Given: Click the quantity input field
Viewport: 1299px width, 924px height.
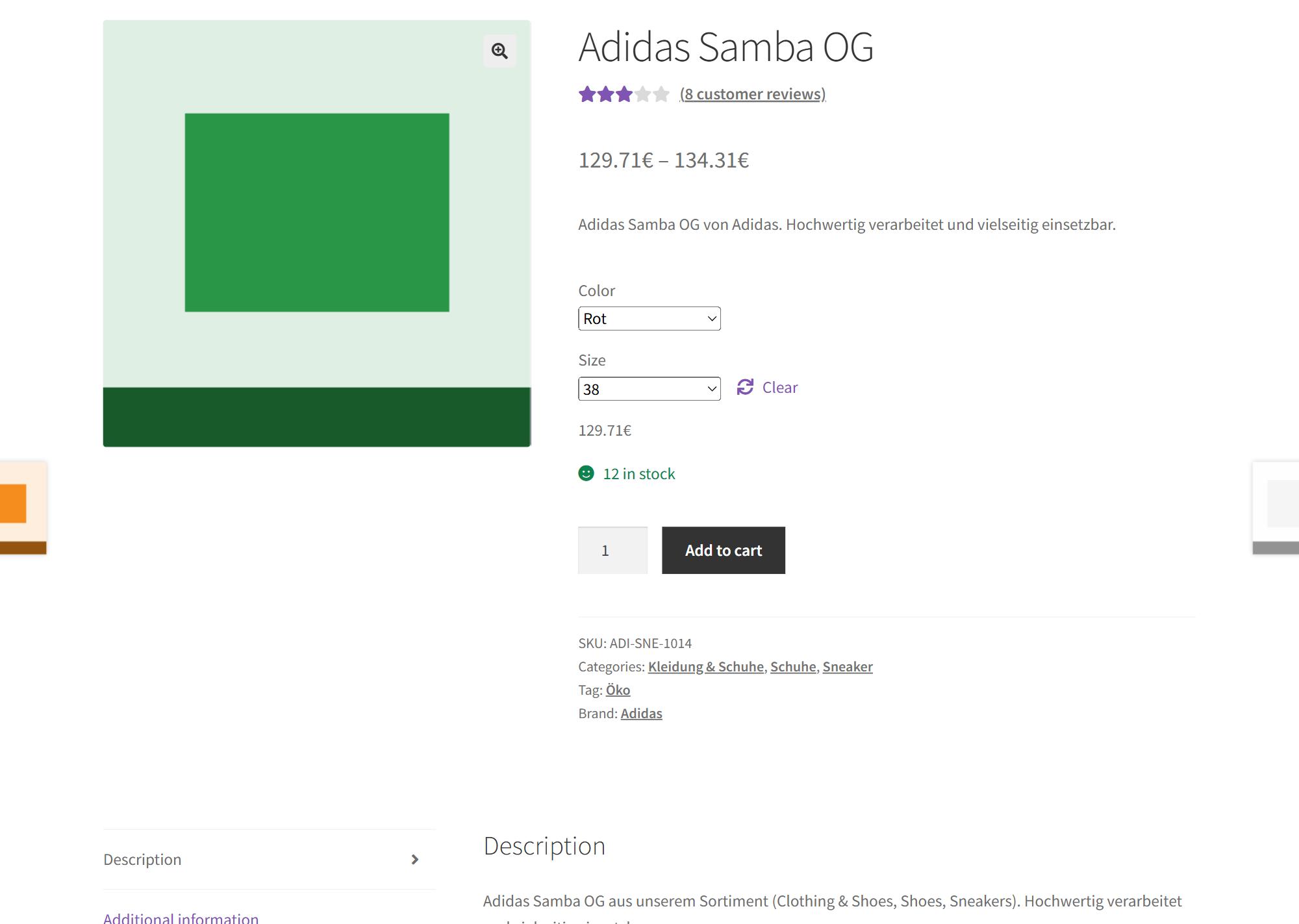Looking at the screenshot, I should click(x=612, y=550).
